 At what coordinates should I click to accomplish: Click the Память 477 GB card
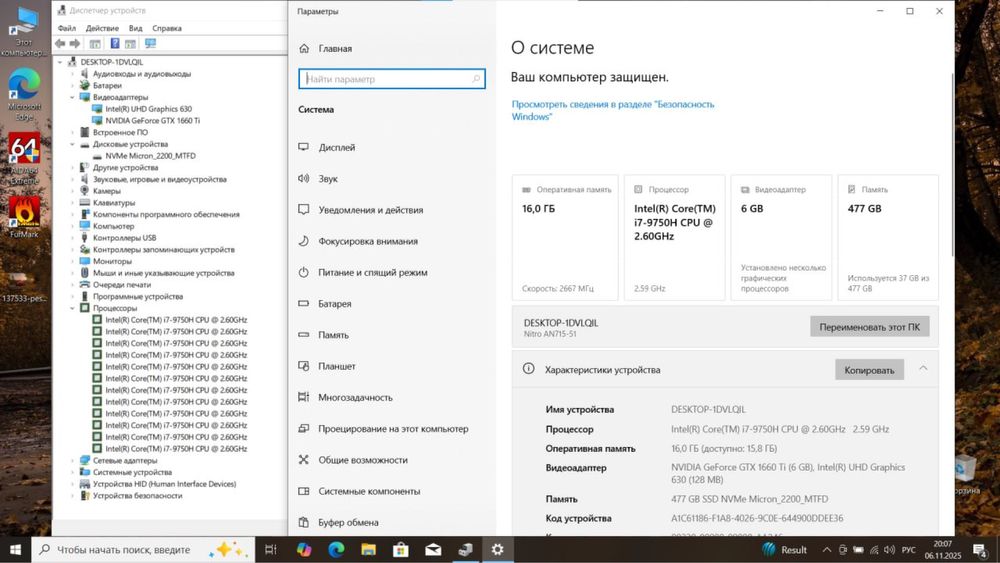coord(888,237)
